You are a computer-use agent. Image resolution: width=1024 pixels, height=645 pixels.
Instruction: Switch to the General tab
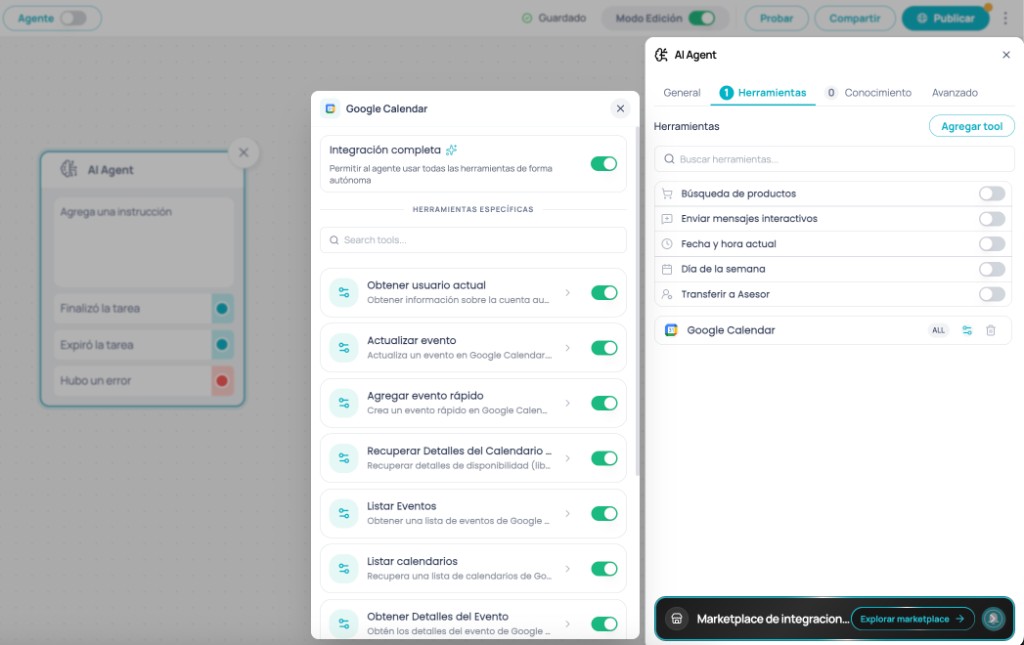(x=682, y=93)
